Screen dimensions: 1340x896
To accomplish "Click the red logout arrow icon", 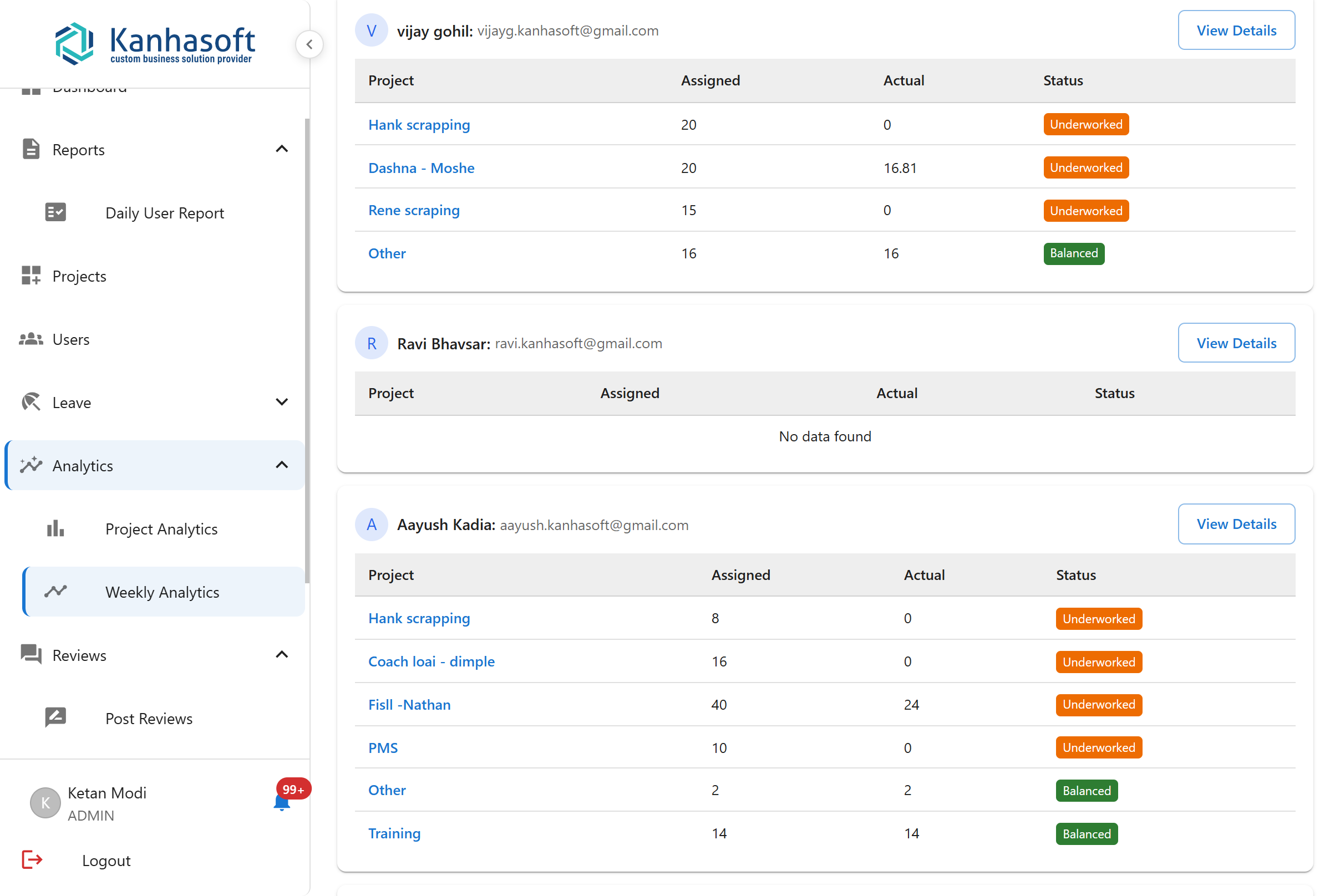I will pos(32,859).
